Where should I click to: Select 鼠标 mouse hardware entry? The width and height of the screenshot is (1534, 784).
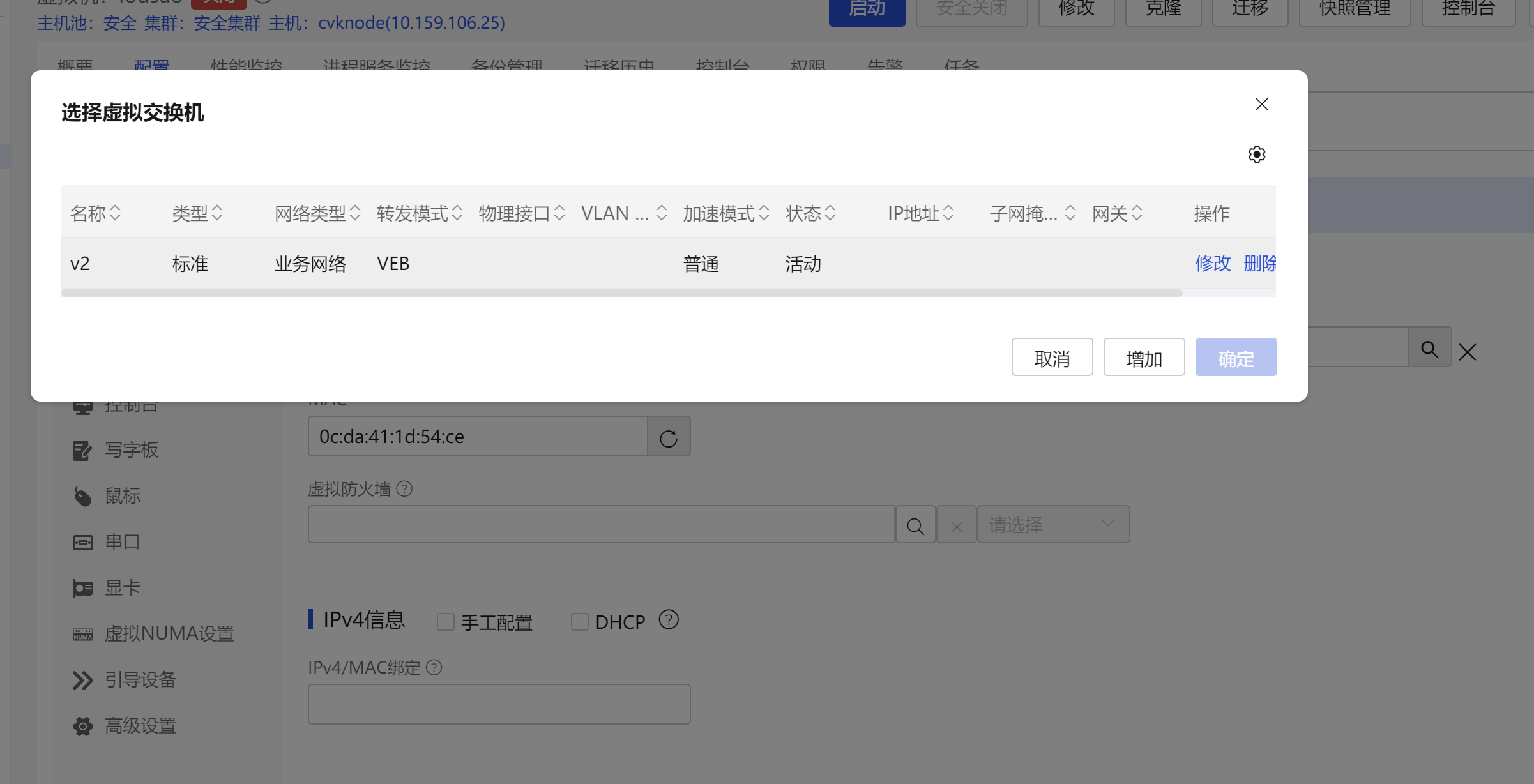pos(122,496)
